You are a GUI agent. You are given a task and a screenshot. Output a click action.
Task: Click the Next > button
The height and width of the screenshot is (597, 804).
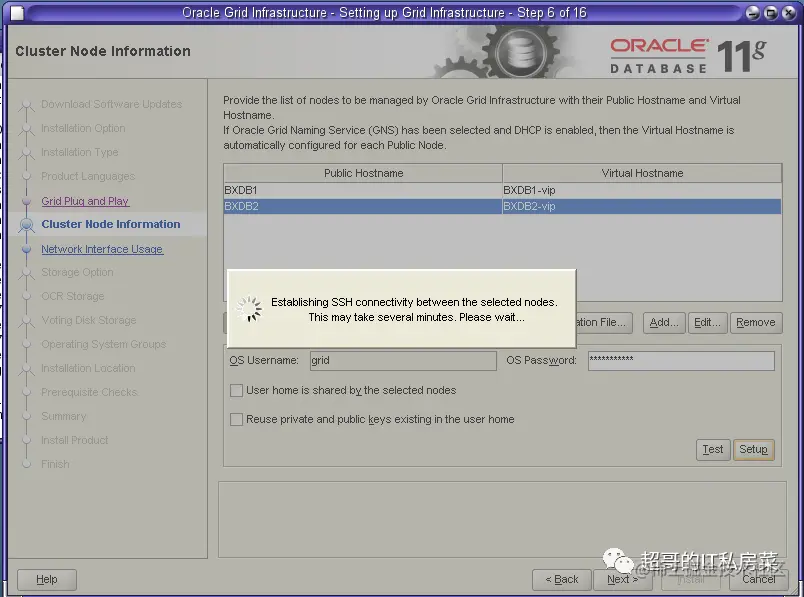point(622,580)
